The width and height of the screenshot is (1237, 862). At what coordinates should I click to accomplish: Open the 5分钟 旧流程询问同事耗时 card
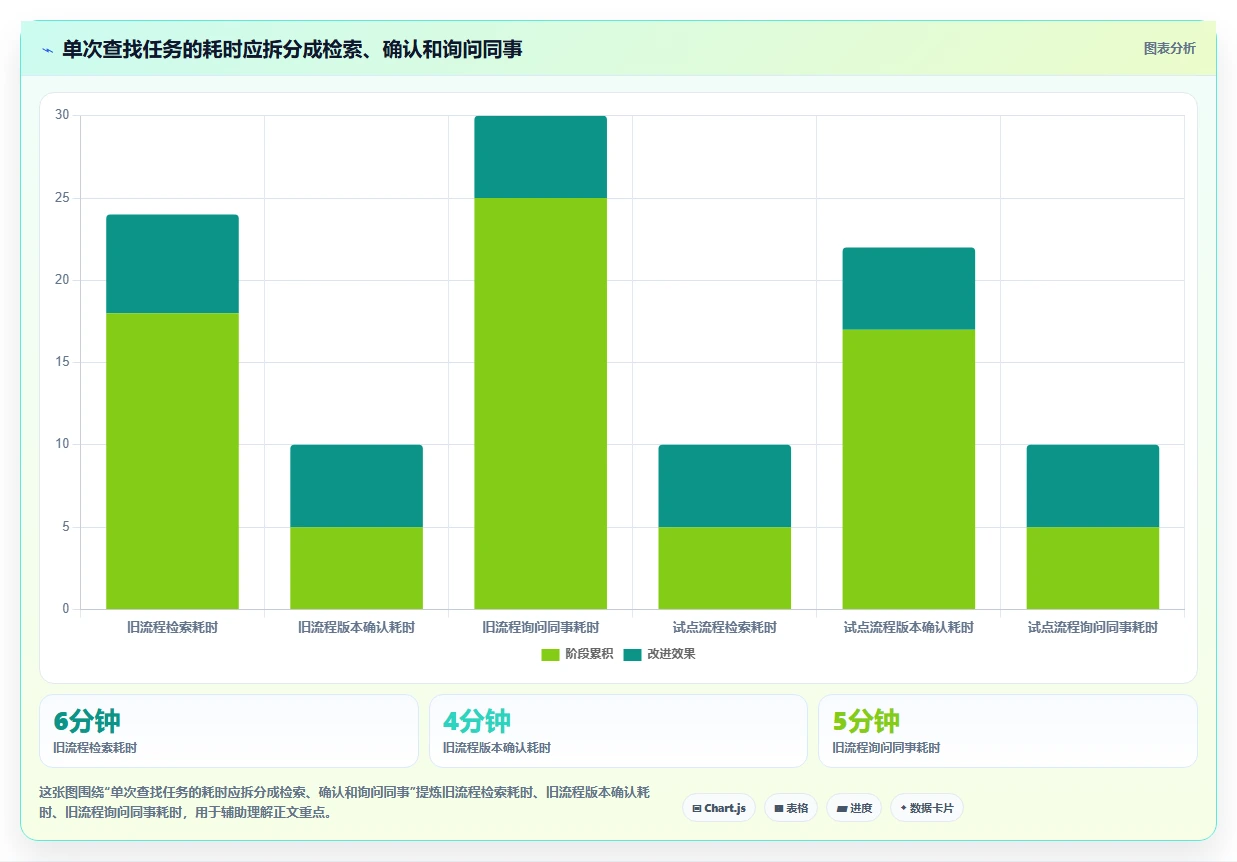point(1007,731)
